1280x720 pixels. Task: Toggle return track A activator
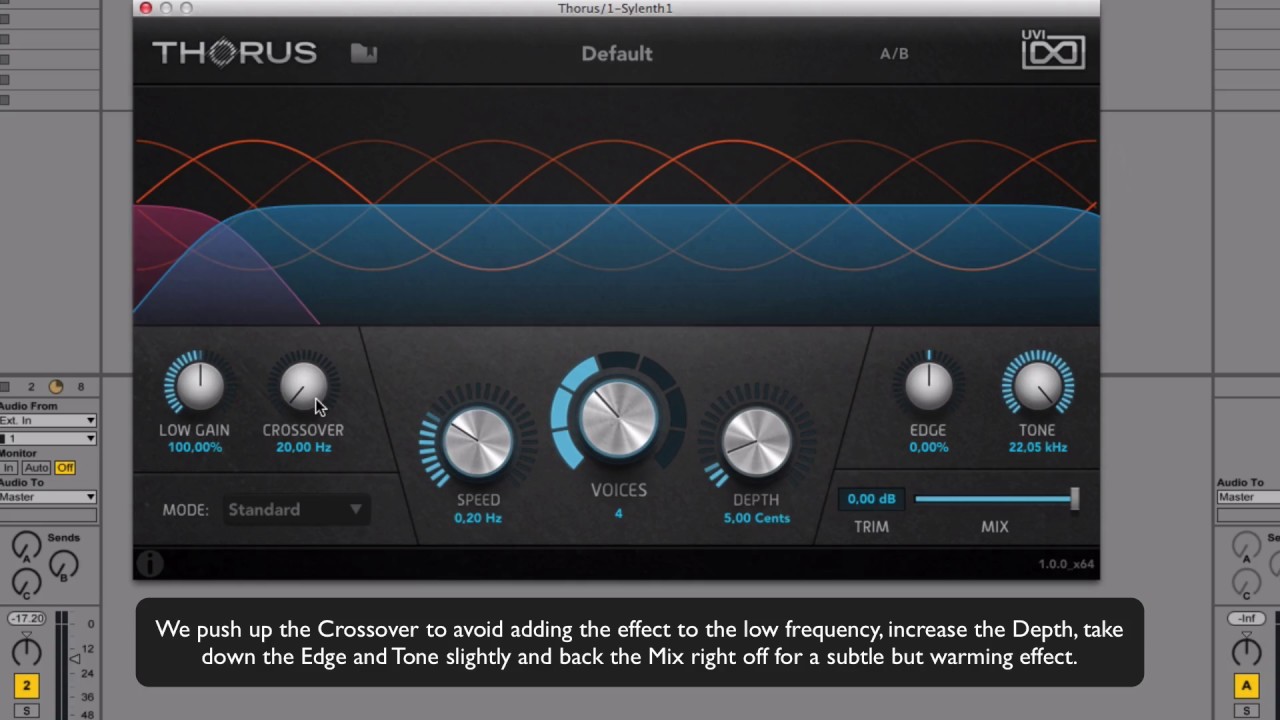1246,686
